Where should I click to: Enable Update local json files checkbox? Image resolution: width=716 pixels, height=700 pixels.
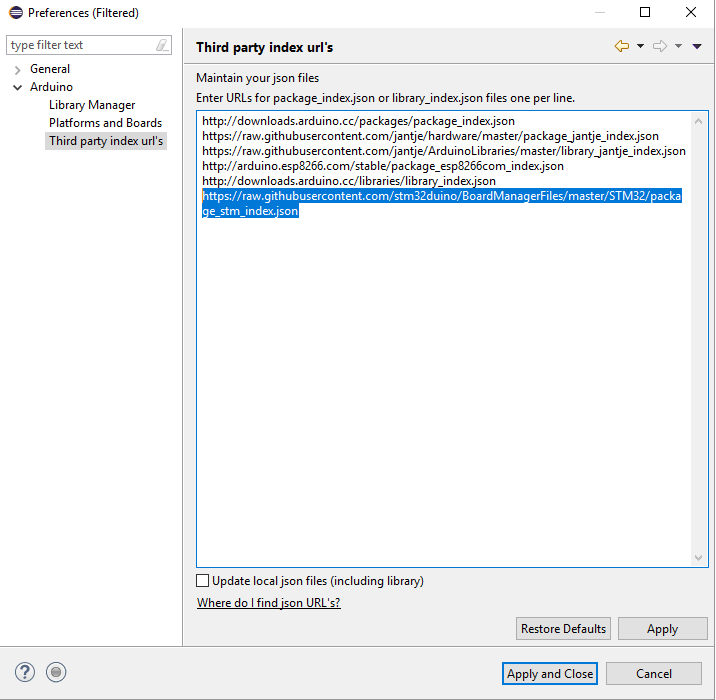click(203, 581)
